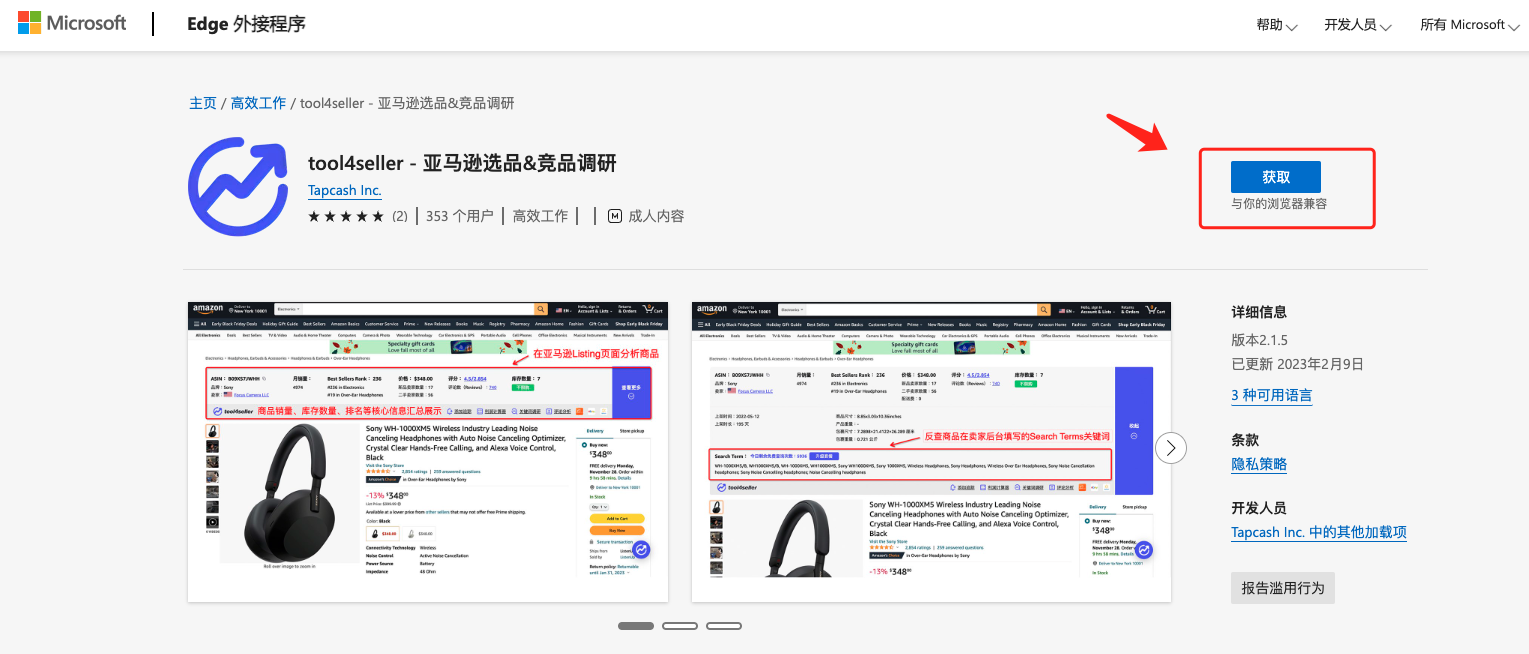Viewport: 1529px width, 654px height.
Task: Click the 详细信息 heading
Action: click(x=1259, y=312)
